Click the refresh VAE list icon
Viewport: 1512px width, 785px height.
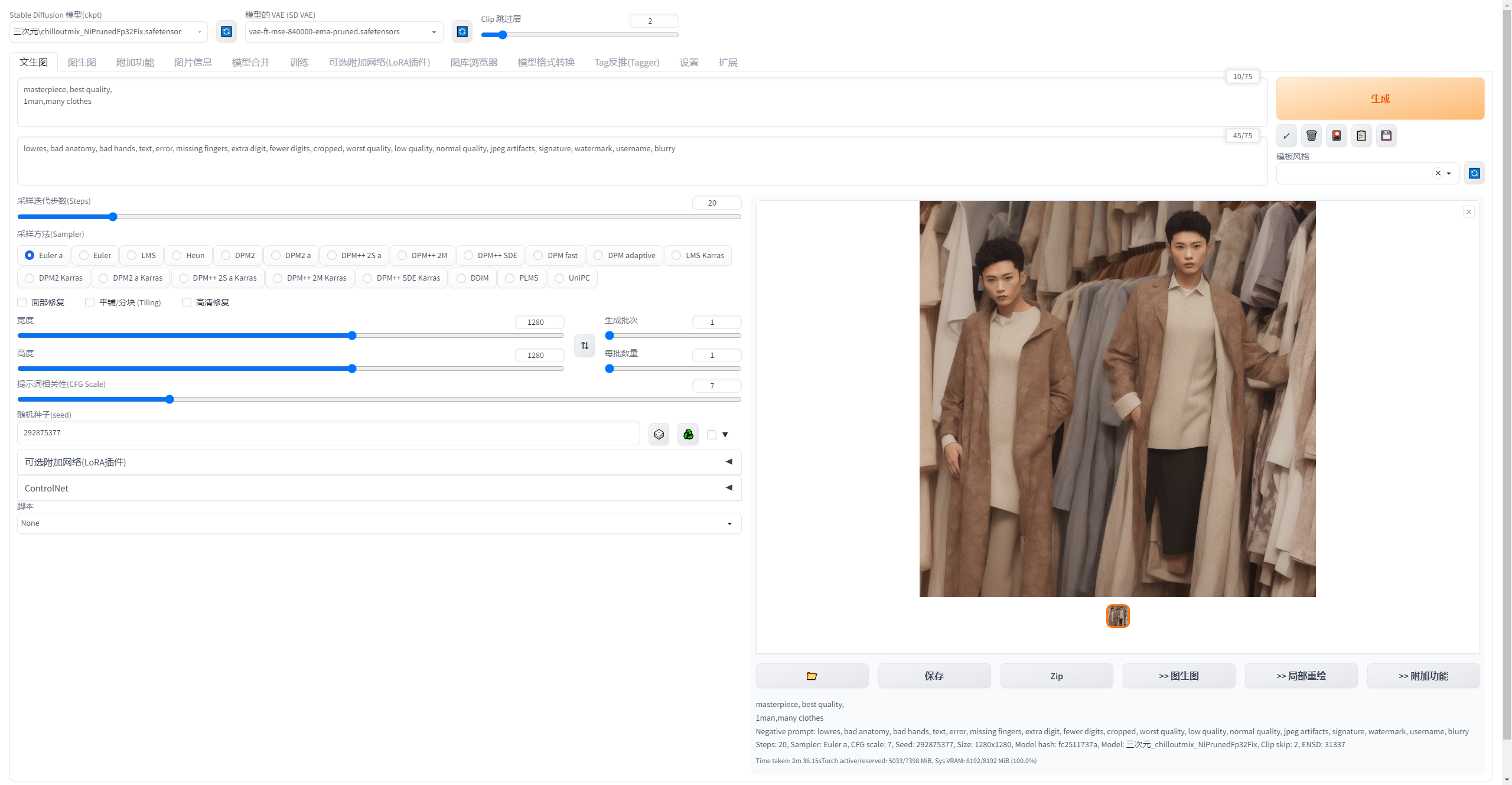coord(462,31)
